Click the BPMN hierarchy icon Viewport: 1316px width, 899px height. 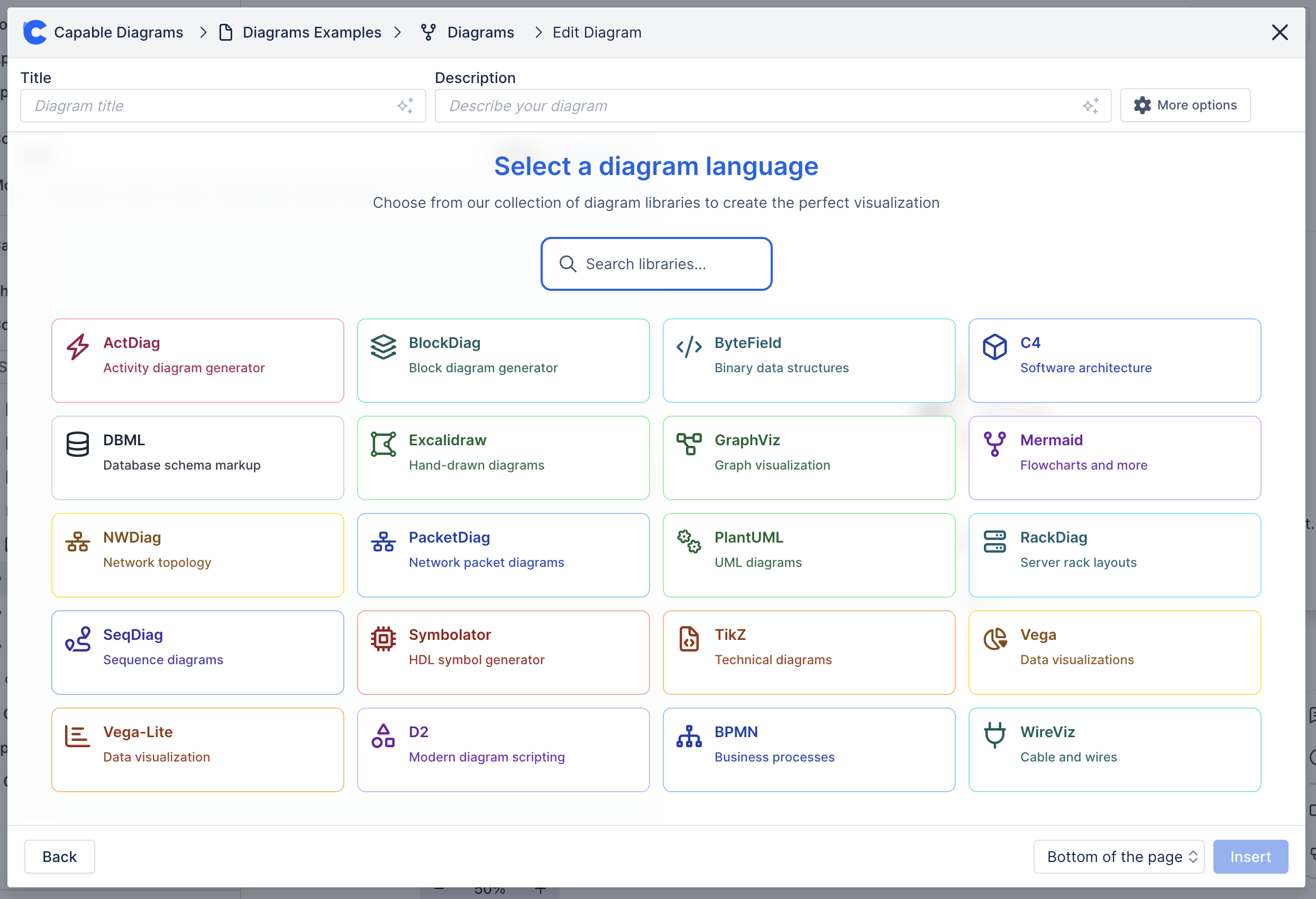[x=689, y=736]
